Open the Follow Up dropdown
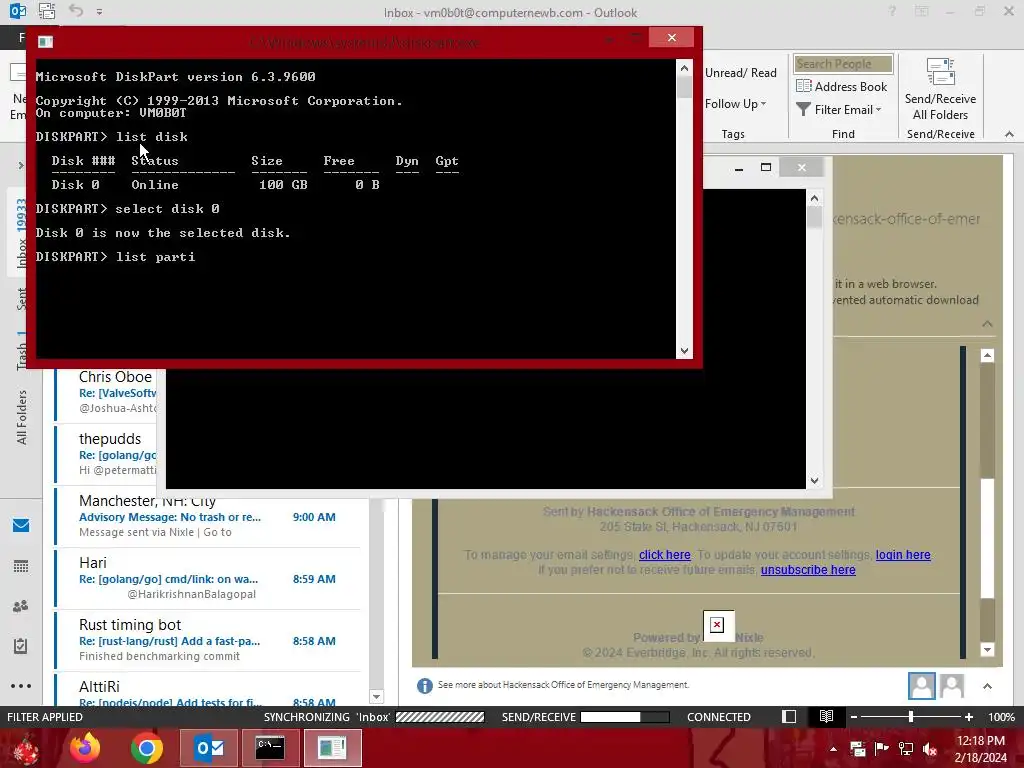The width and height of the screenshot is (1024, 768). (x=735, y=104)
